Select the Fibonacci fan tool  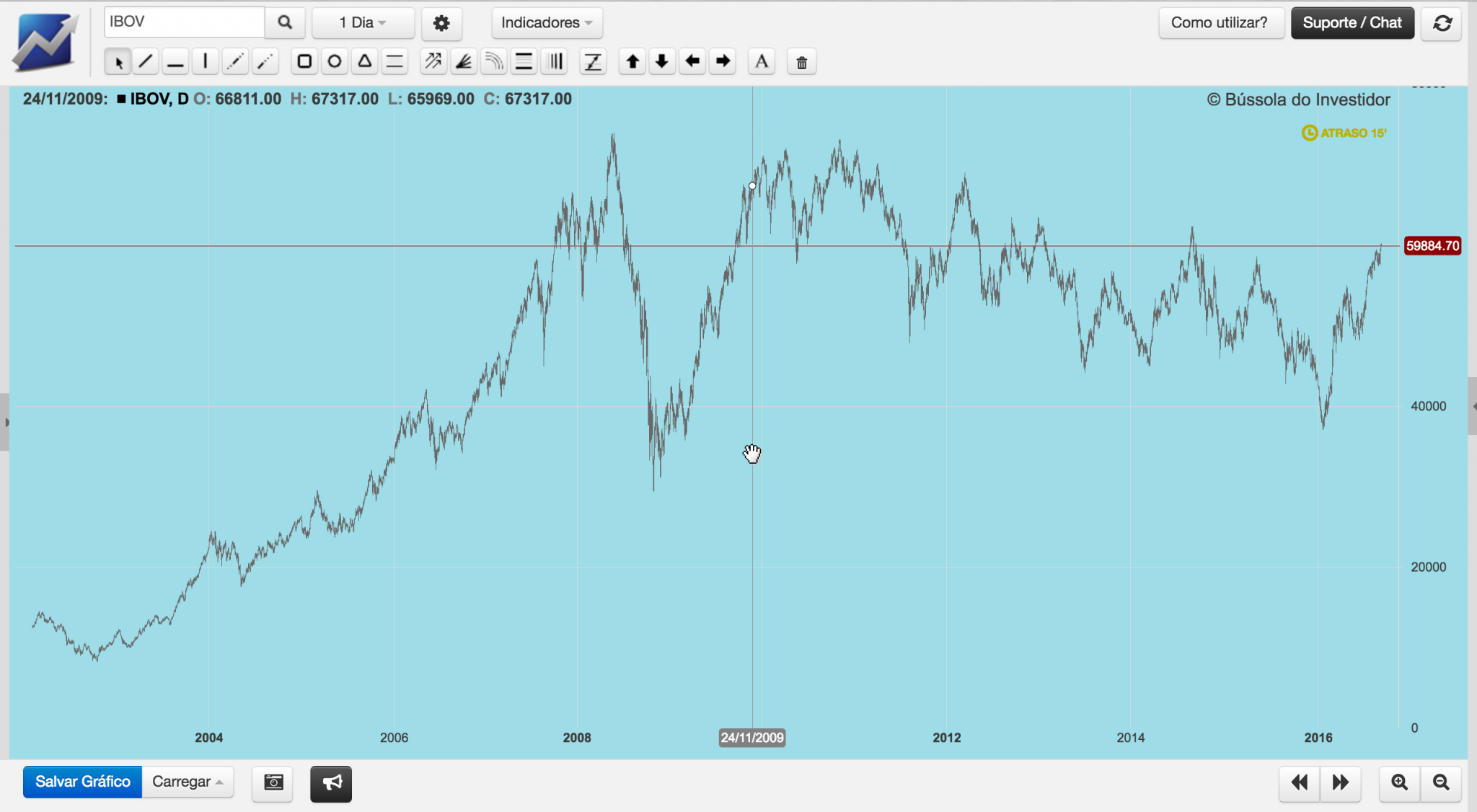coord(464,62)
